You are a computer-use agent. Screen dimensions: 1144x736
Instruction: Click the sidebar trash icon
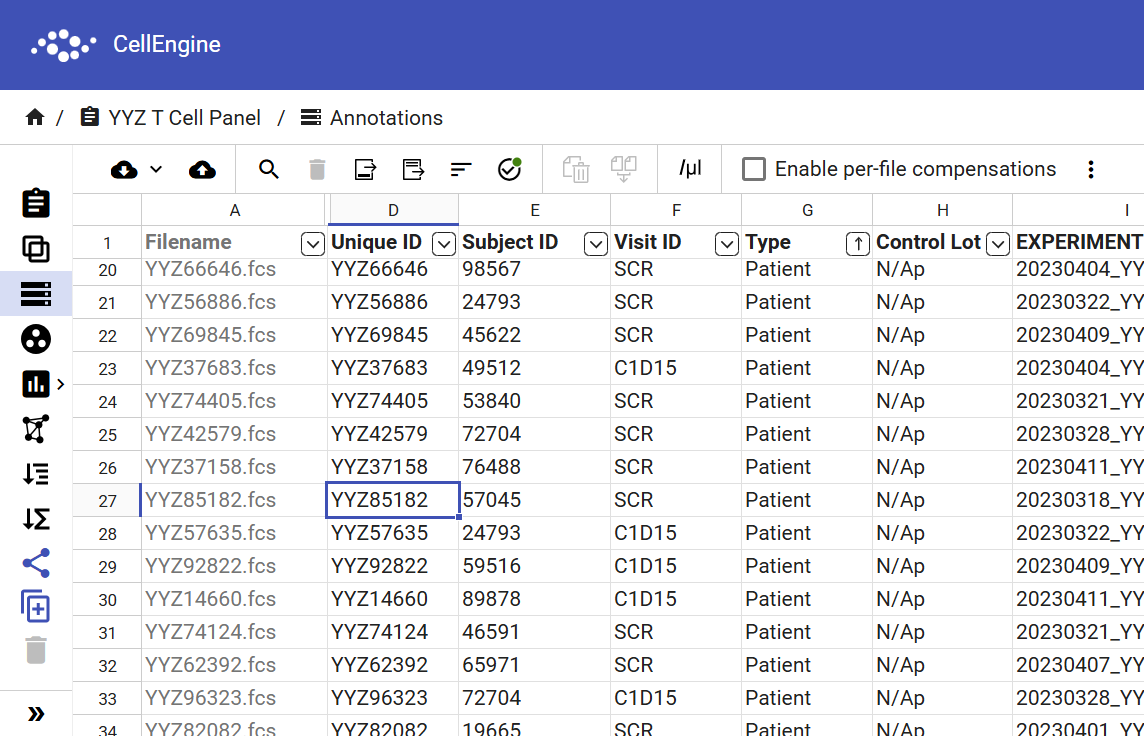click(x=36, y=650)
